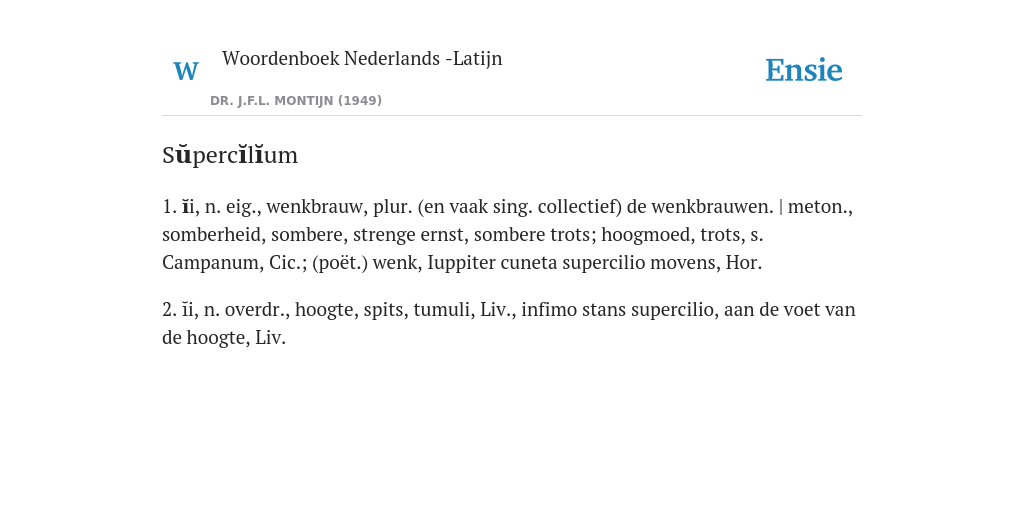
Task: Click the vertical bar separator before meton.
Action: pyautogui.click(x=781, y=207)
